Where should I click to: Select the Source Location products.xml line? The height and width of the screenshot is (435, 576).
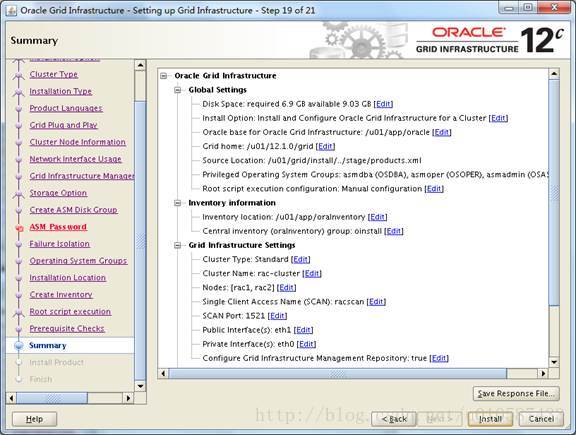(x=312, y=161)
